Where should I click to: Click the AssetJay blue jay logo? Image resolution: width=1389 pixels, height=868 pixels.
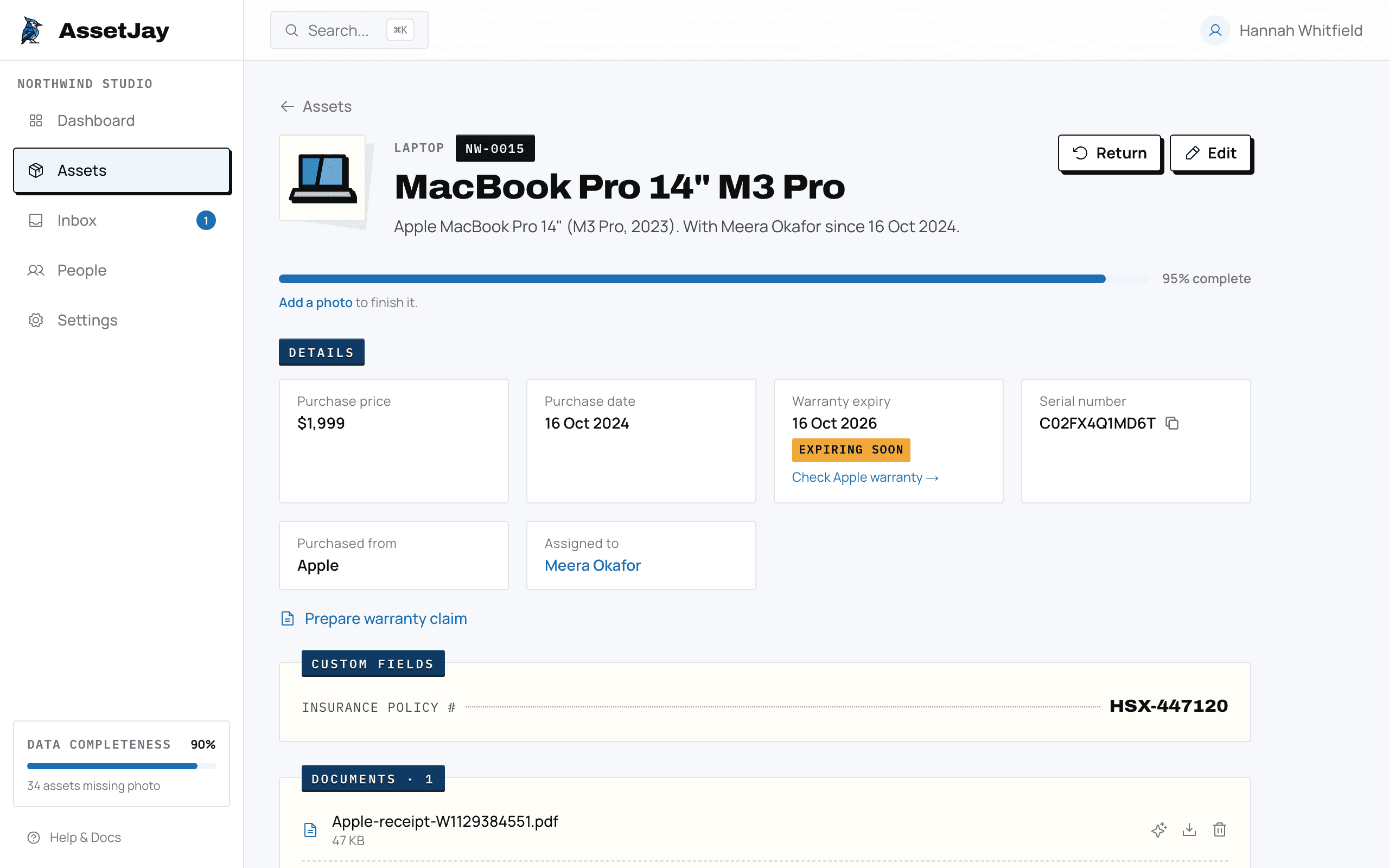click(31, 30)
